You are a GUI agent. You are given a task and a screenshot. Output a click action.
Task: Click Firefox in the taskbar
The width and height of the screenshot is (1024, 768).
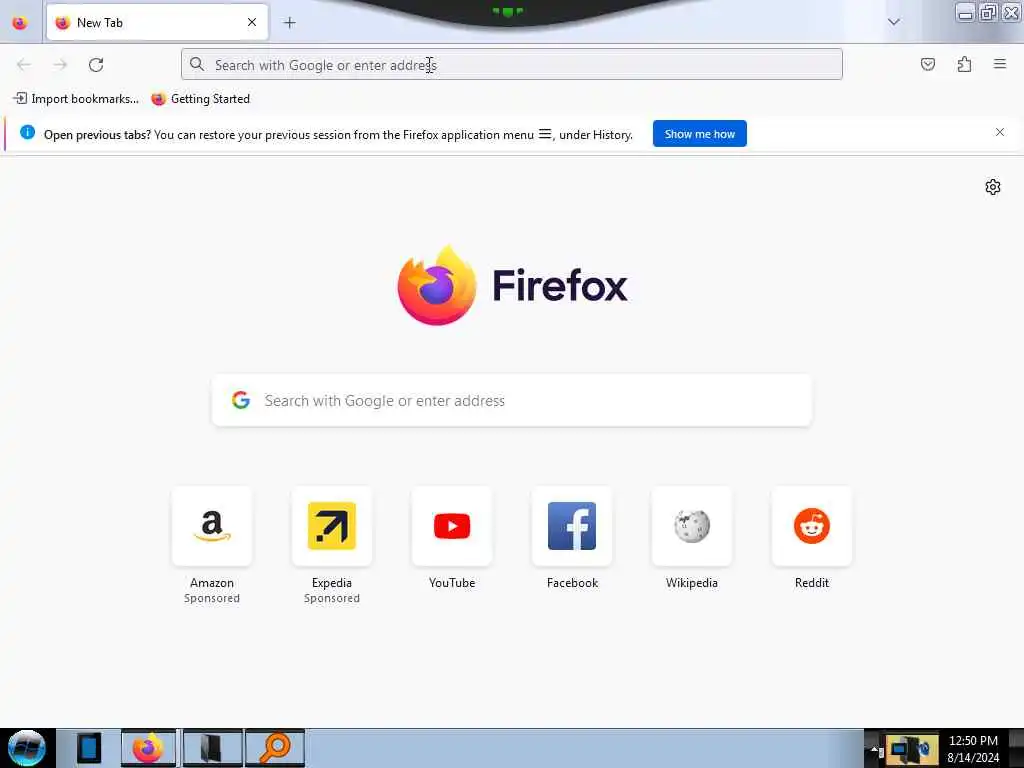coord(148,748)
